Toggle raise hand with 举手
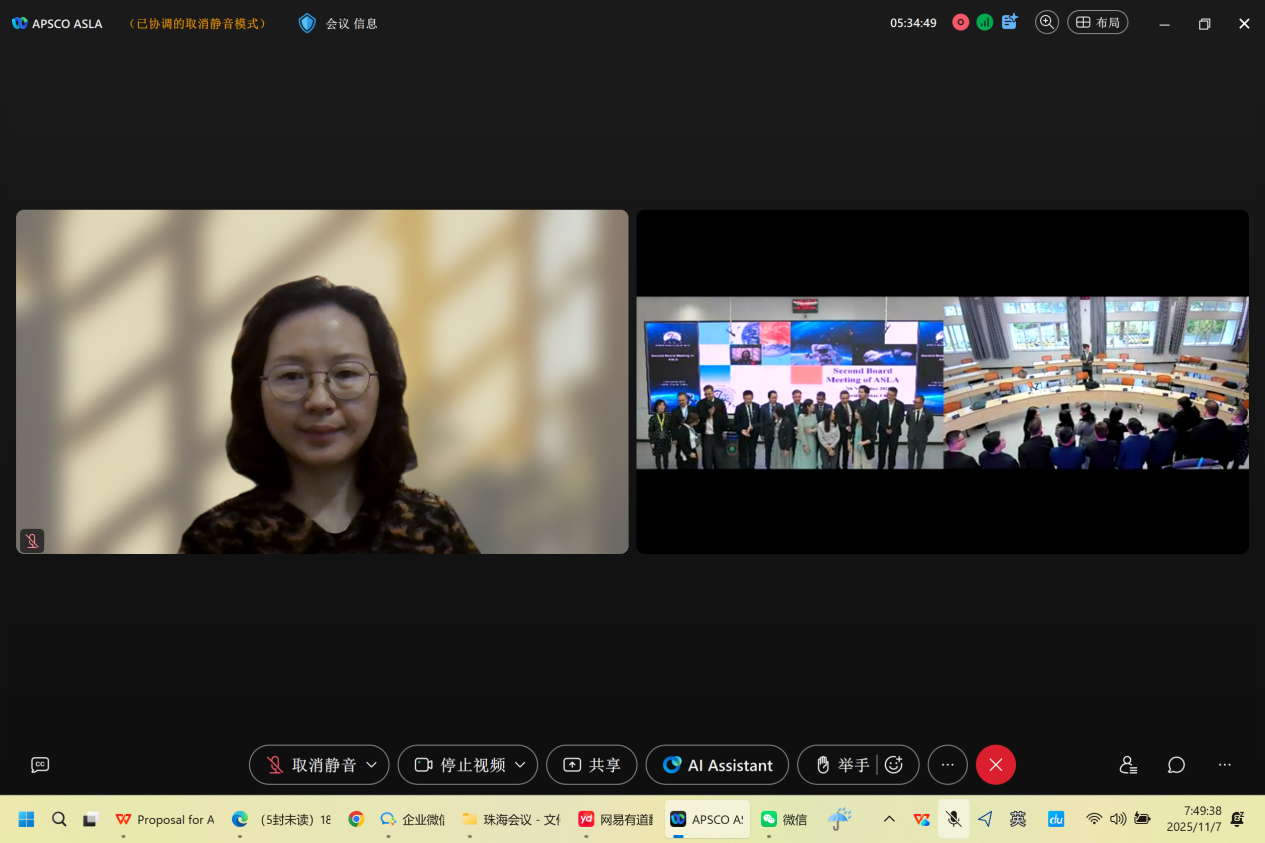The image size is (1265, 843). (x=841, y=765)
